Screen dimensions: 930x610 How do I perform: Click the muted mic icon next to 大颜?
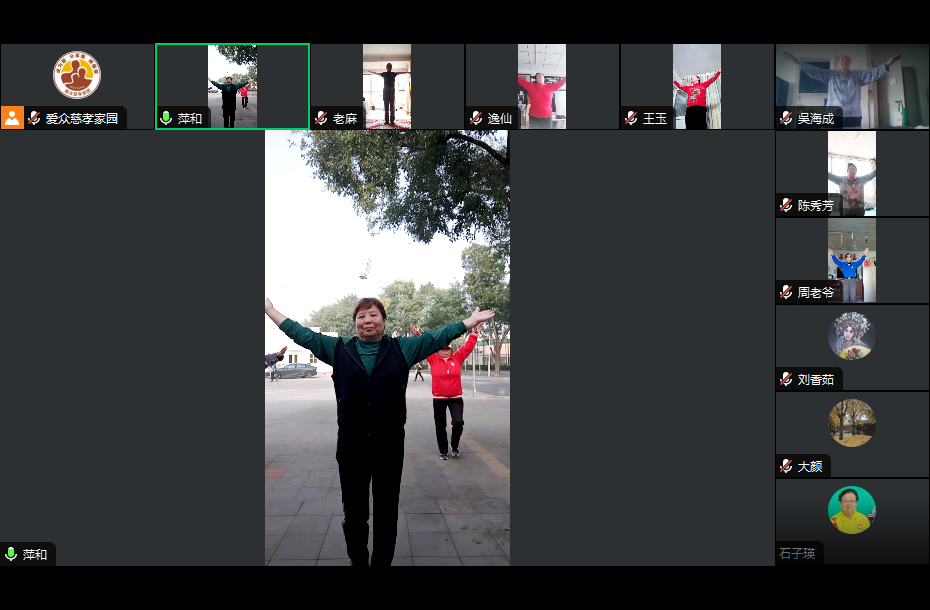point(786,466)
